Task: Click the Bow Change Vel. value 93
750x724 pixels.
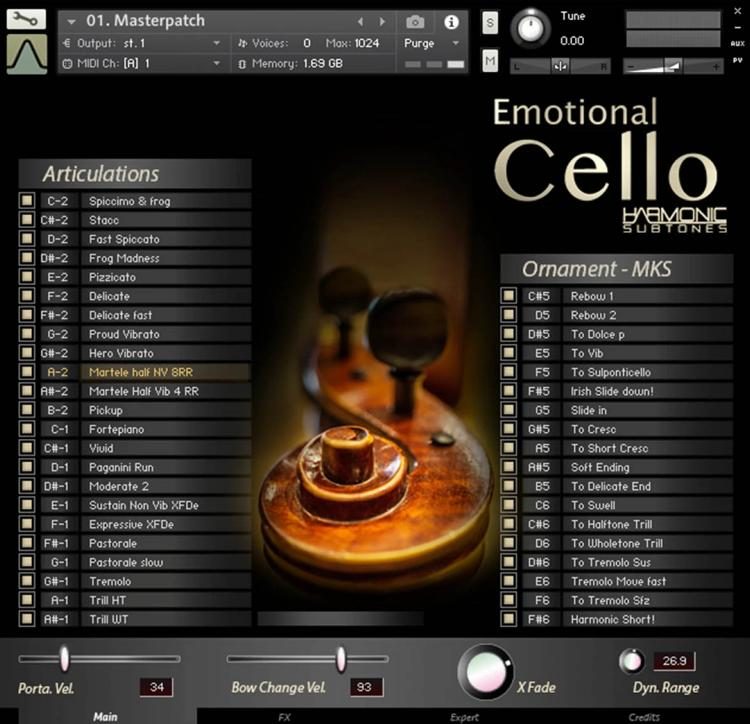Action: coord(366,687)
